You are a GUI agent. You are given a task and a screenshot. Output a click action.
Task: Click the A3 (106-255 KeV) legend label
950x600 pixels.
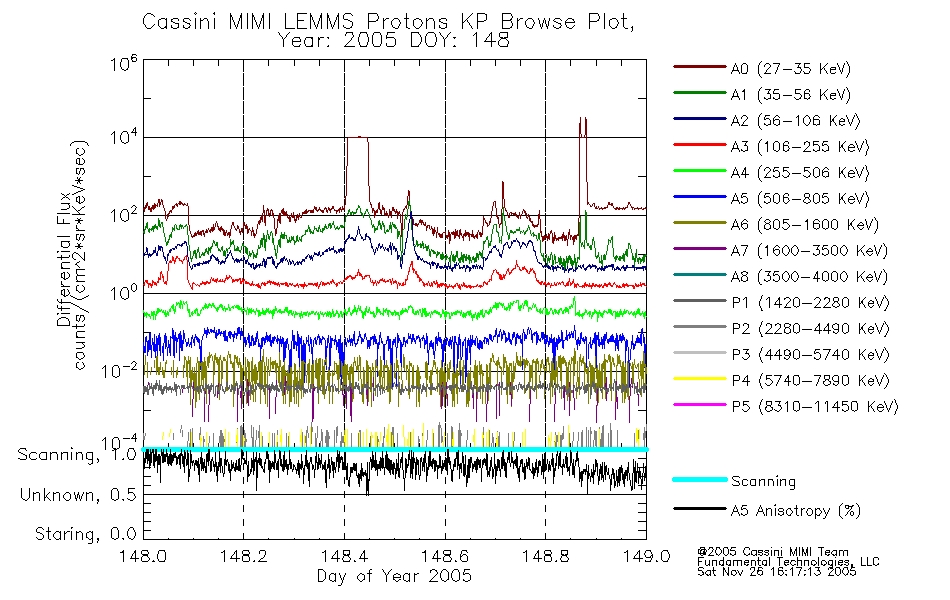[800, 147]
